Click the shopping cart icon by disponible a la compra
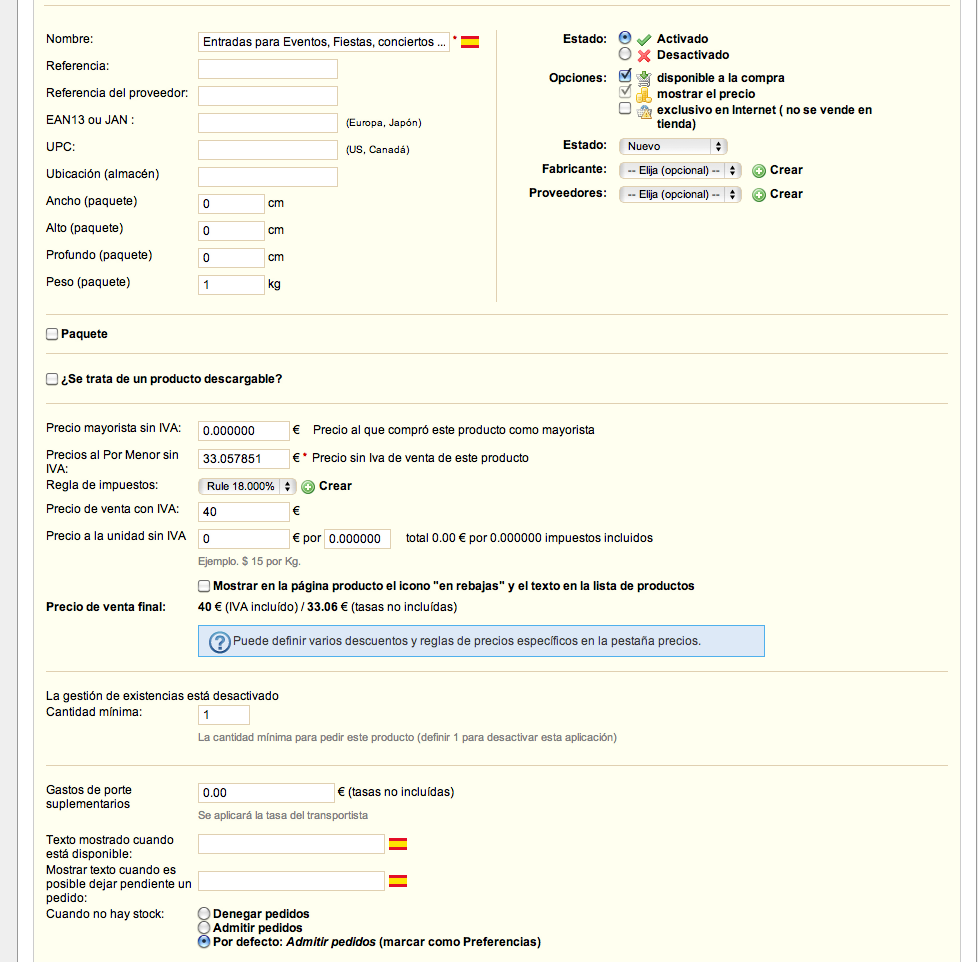Viewport: 978px width, 962px height. click(644, 78)
